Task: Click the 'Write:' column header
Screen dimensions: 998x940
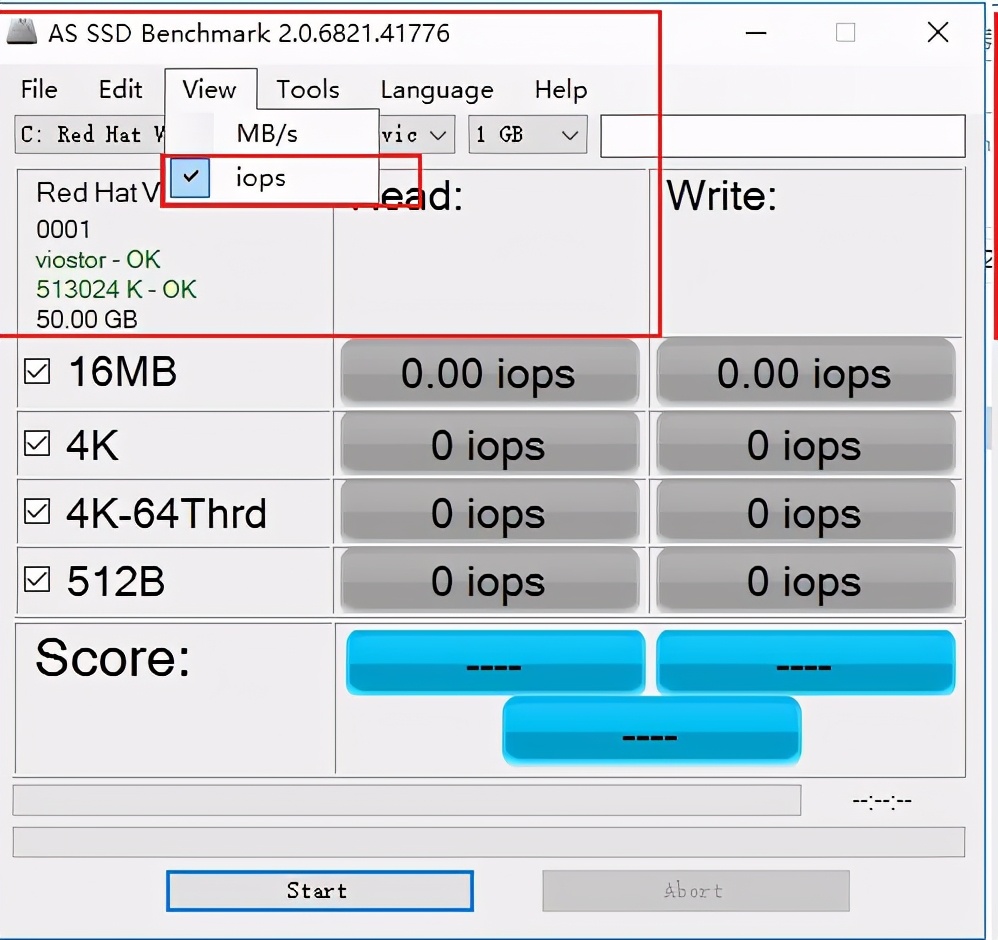Action: [722, 195]
